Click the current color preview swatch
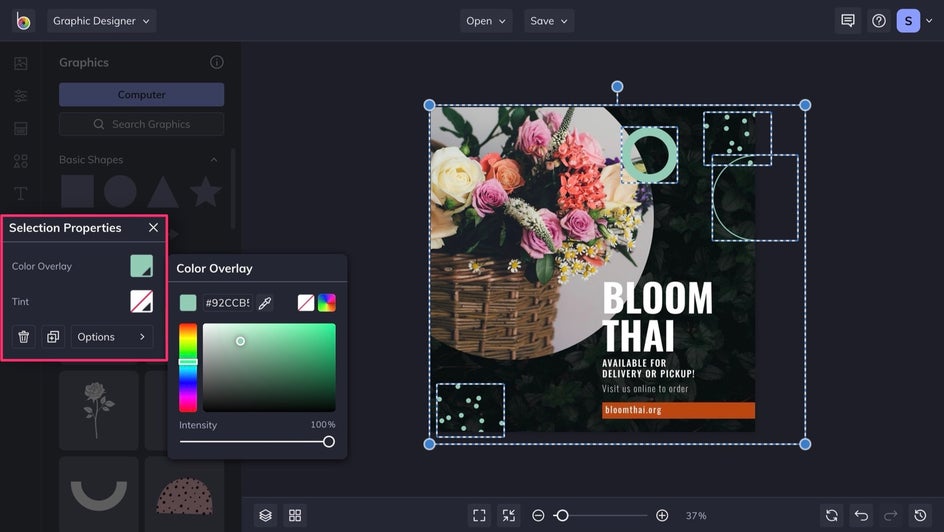Screen dimensions: 944x532 coord(188,303)
